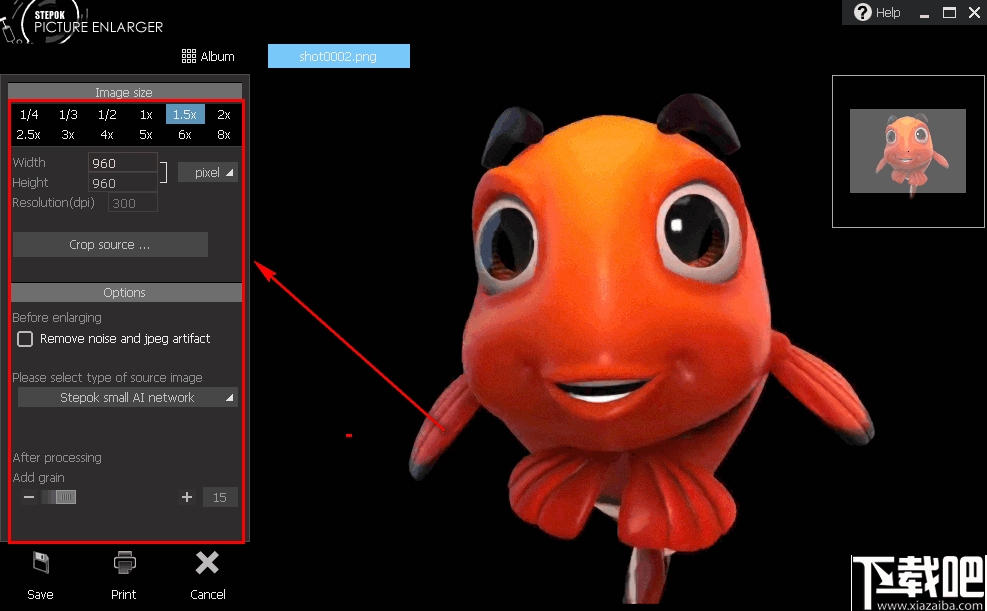
Task: Click the width-height aspect link bracket
Action: pos(164,172)
